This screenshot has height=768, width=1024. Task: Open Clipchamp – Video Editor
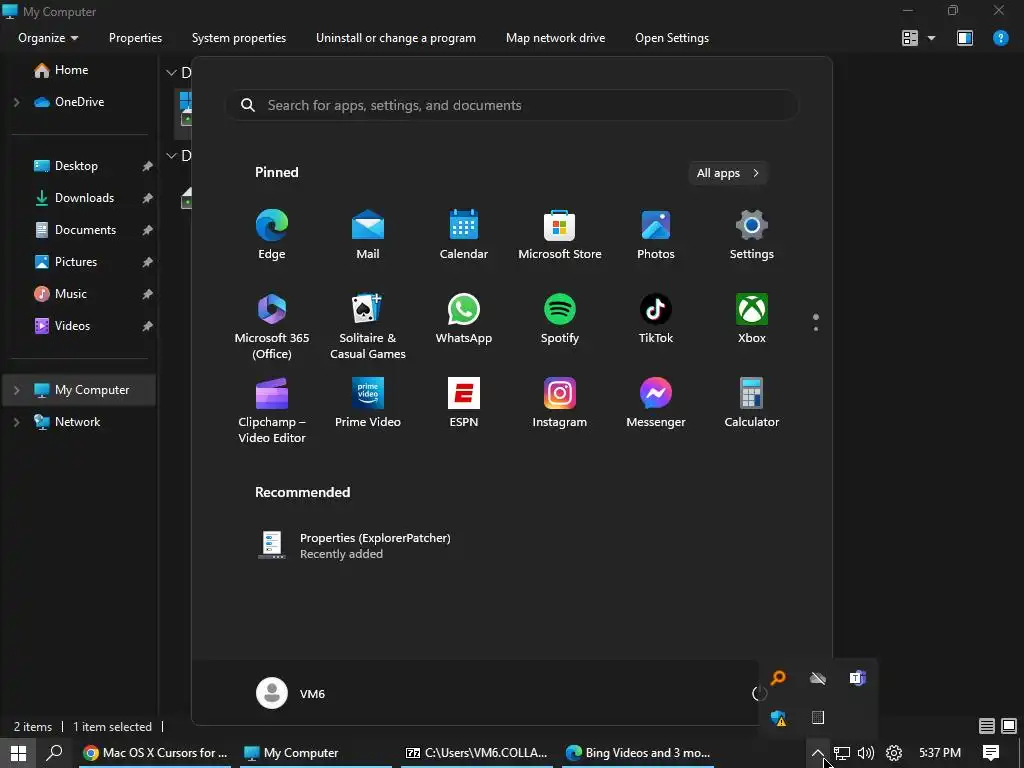(x=272, y=411)
